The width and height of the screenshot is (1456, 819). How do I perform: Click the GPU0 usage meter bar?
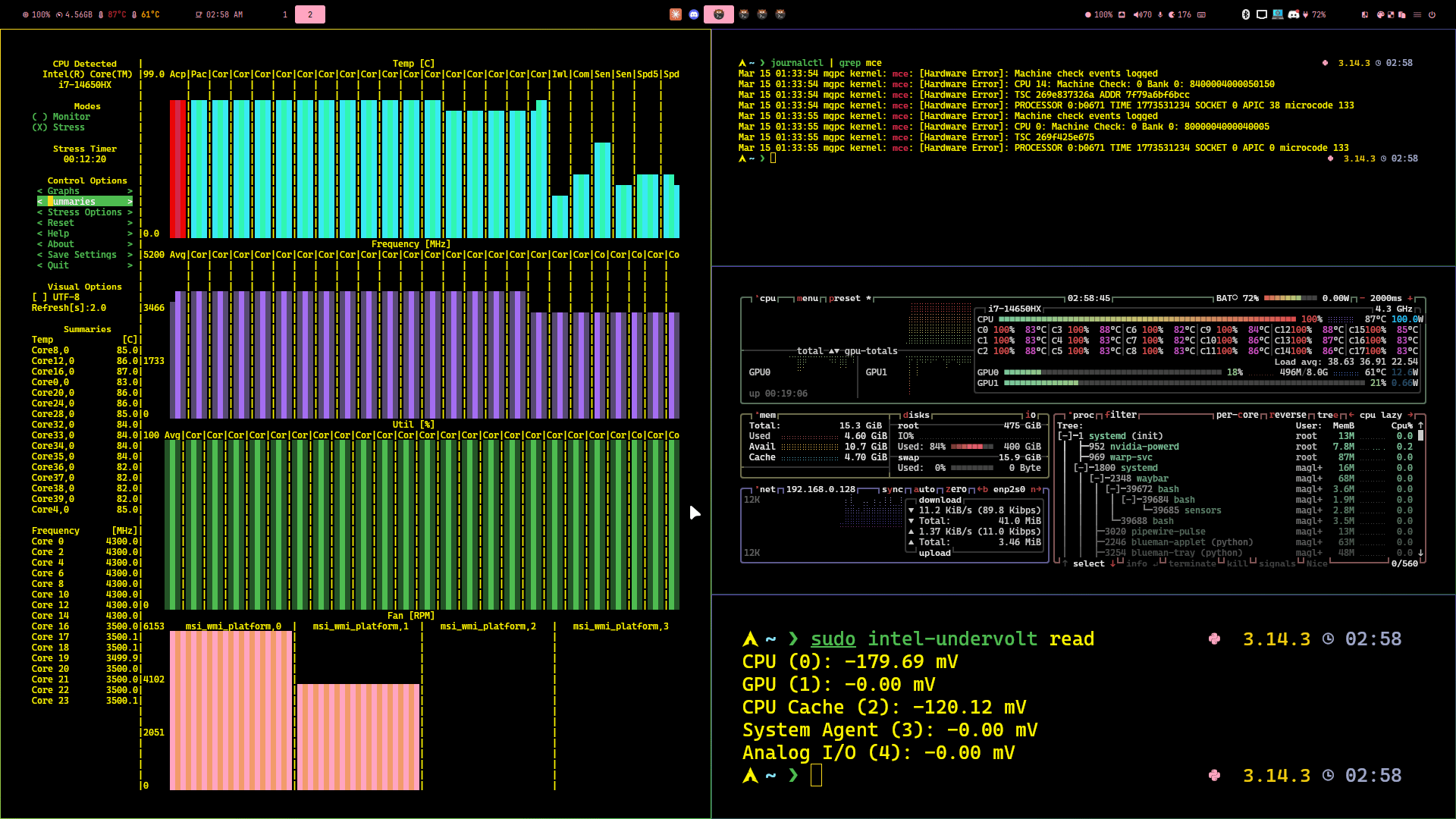click(1113, 372)
